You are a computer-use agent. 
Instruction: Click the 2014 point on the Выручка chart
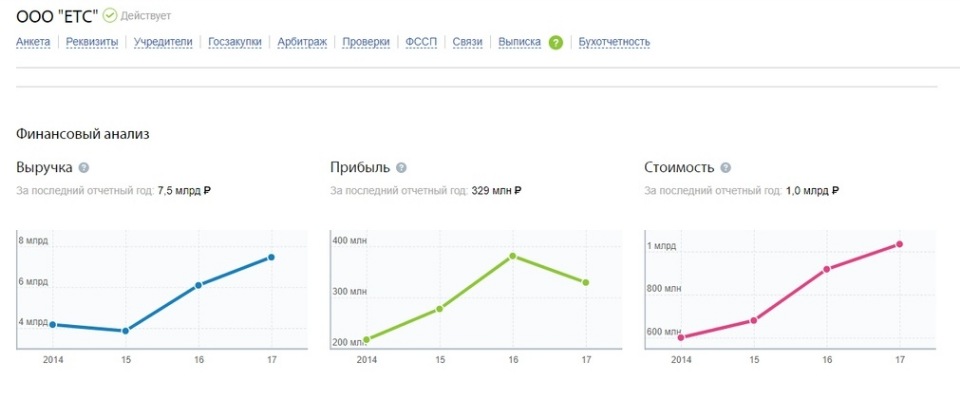click(x=53, y=325)
